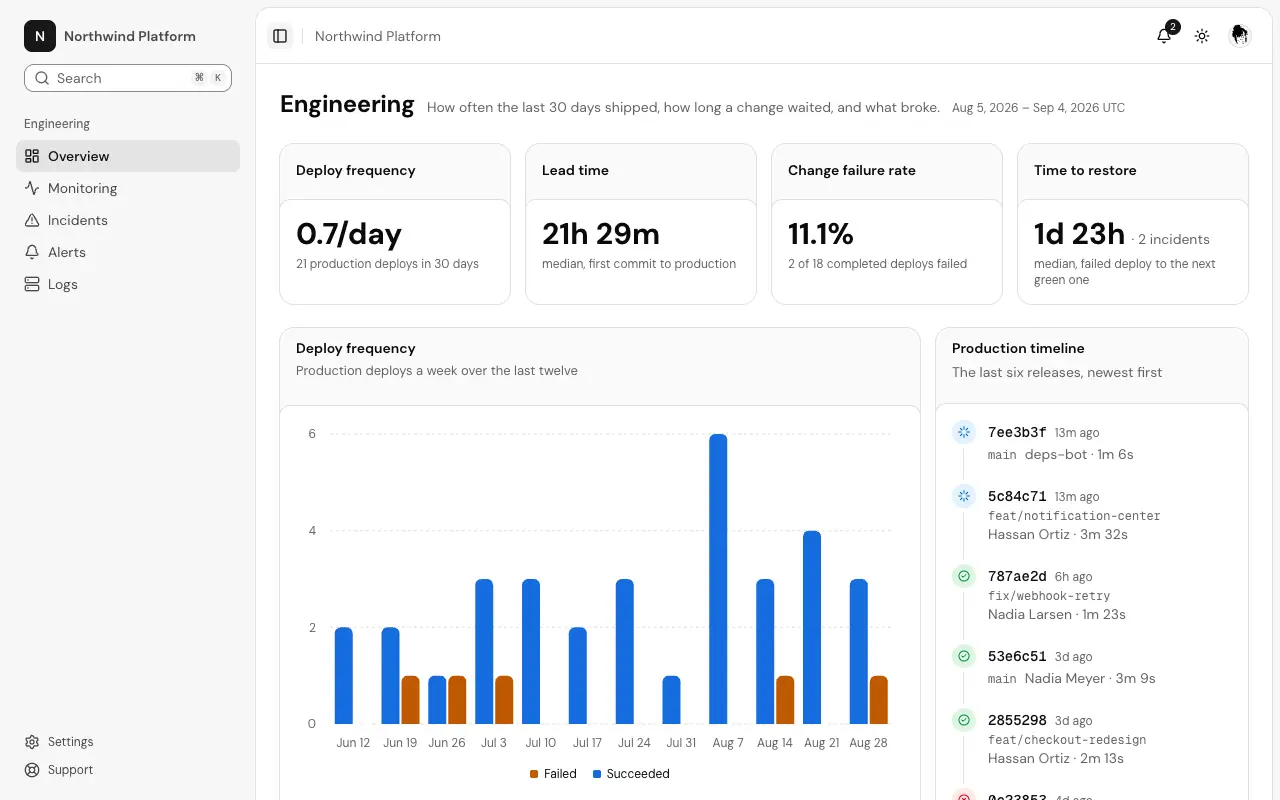Click the orange Failed legend swatch
This screenshot has height=800, width=1280.
[x=534, y=774]
